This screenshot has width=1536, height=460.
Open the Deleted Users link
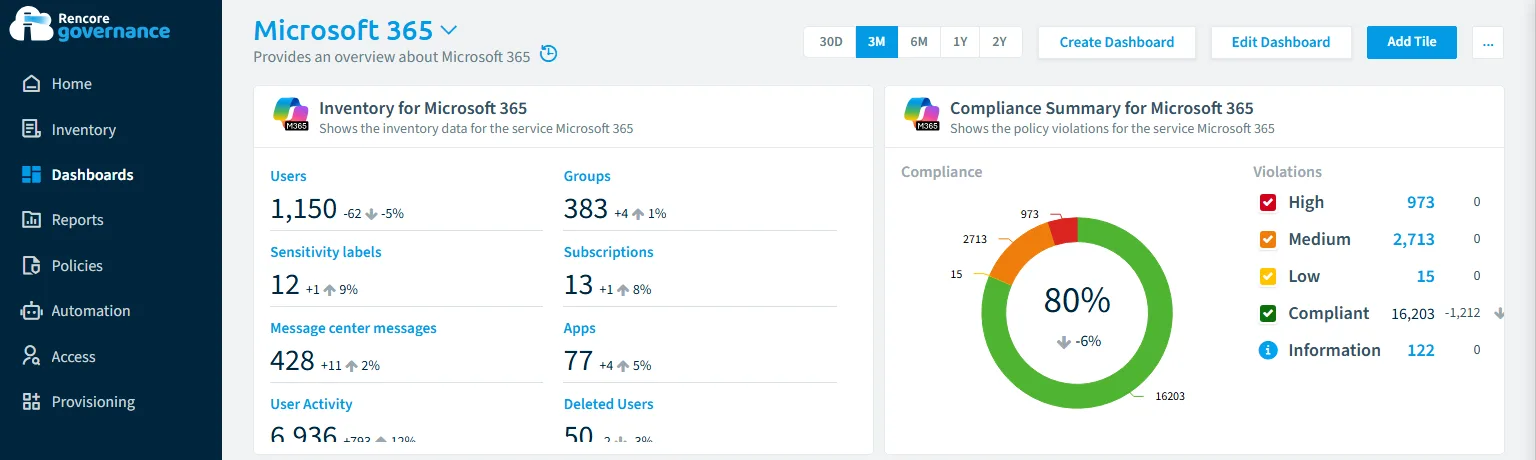(x=609, y=404)
